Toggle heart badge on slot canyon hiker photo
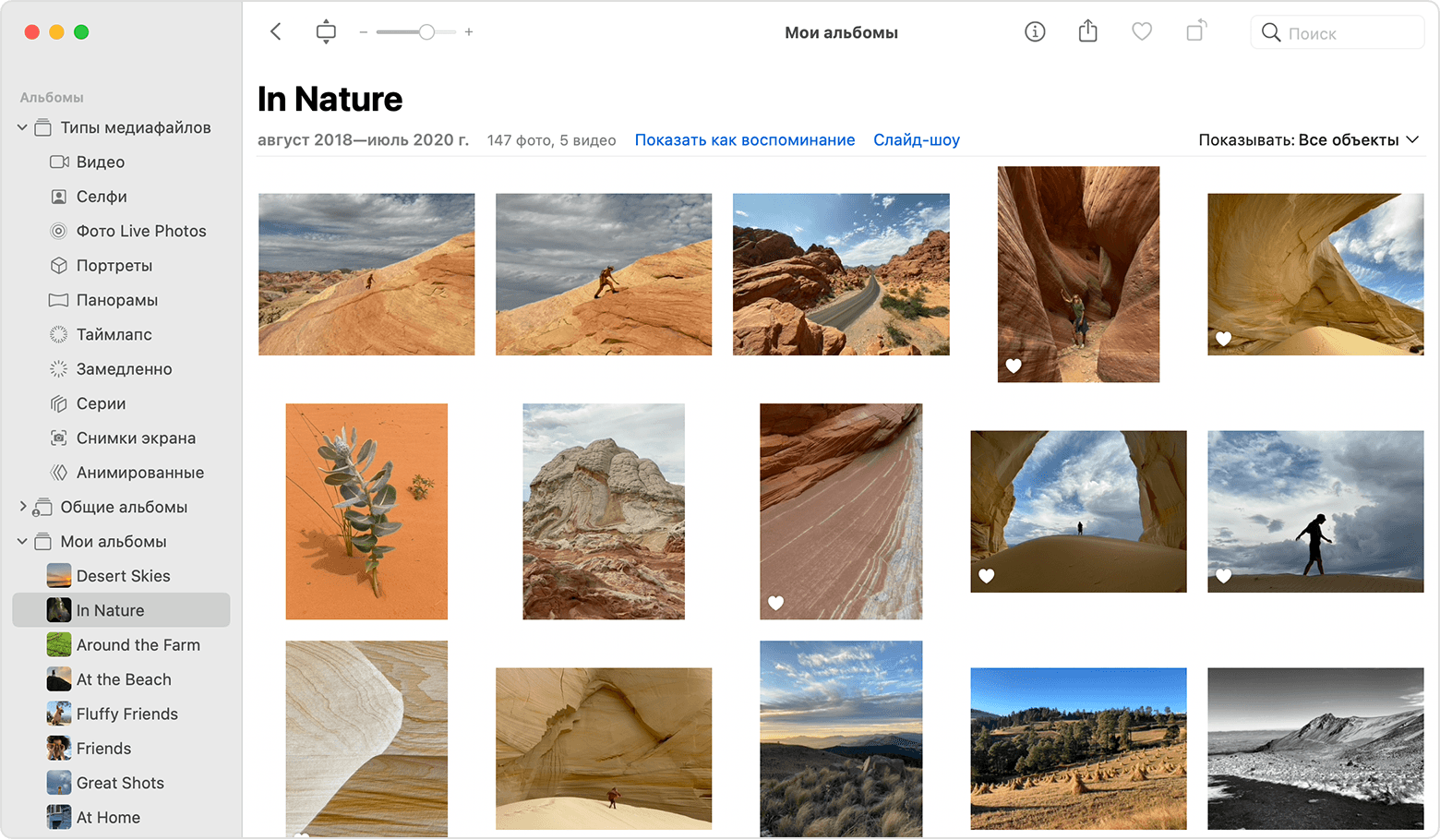 [1014, 366]
